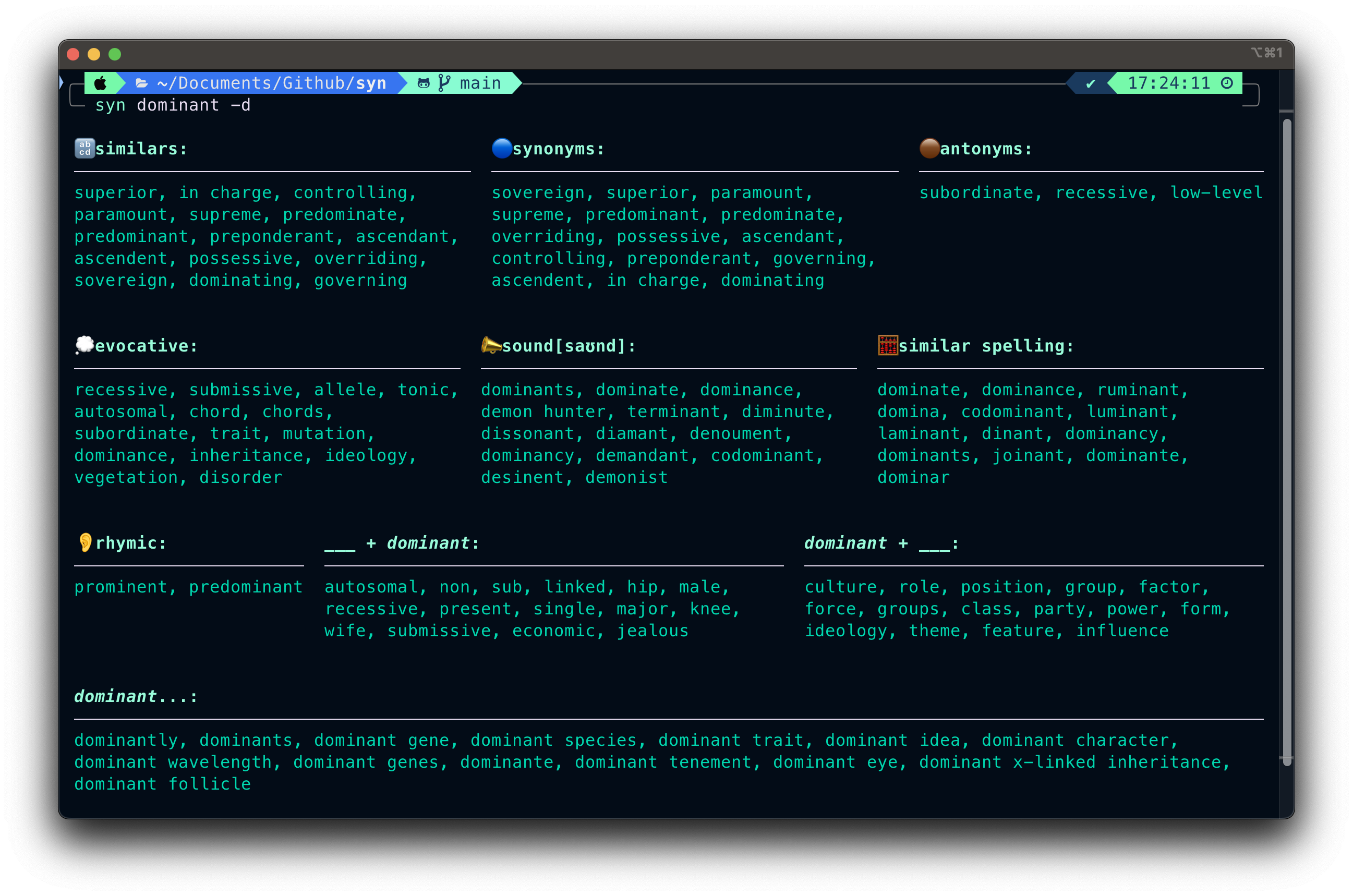Click the thought bubble beside evocative heading
The image size is (1353, 896).
[84, 345]
